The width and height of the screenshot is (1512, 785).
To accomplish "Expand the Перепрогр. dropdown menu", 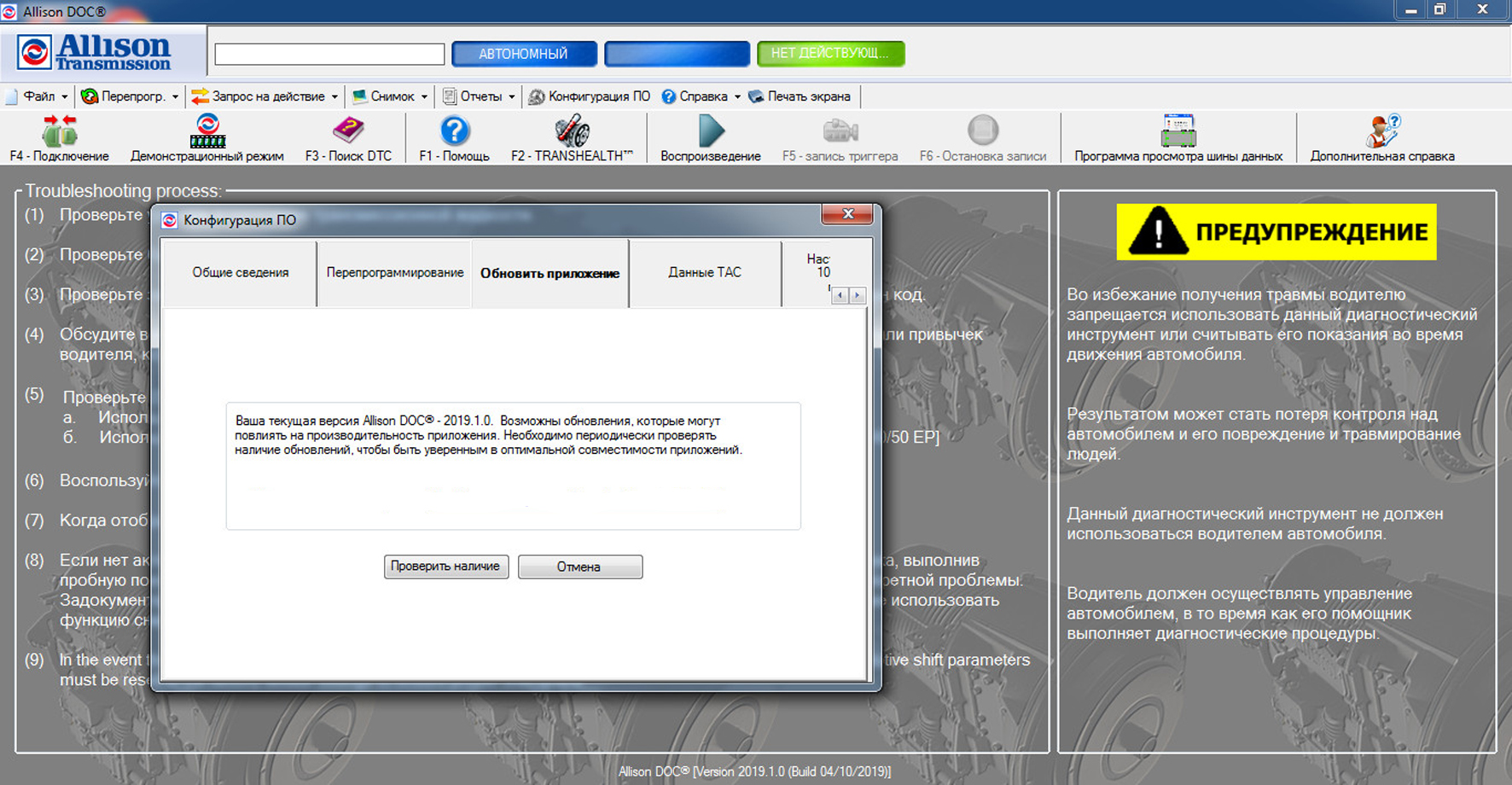I will 130,96.
